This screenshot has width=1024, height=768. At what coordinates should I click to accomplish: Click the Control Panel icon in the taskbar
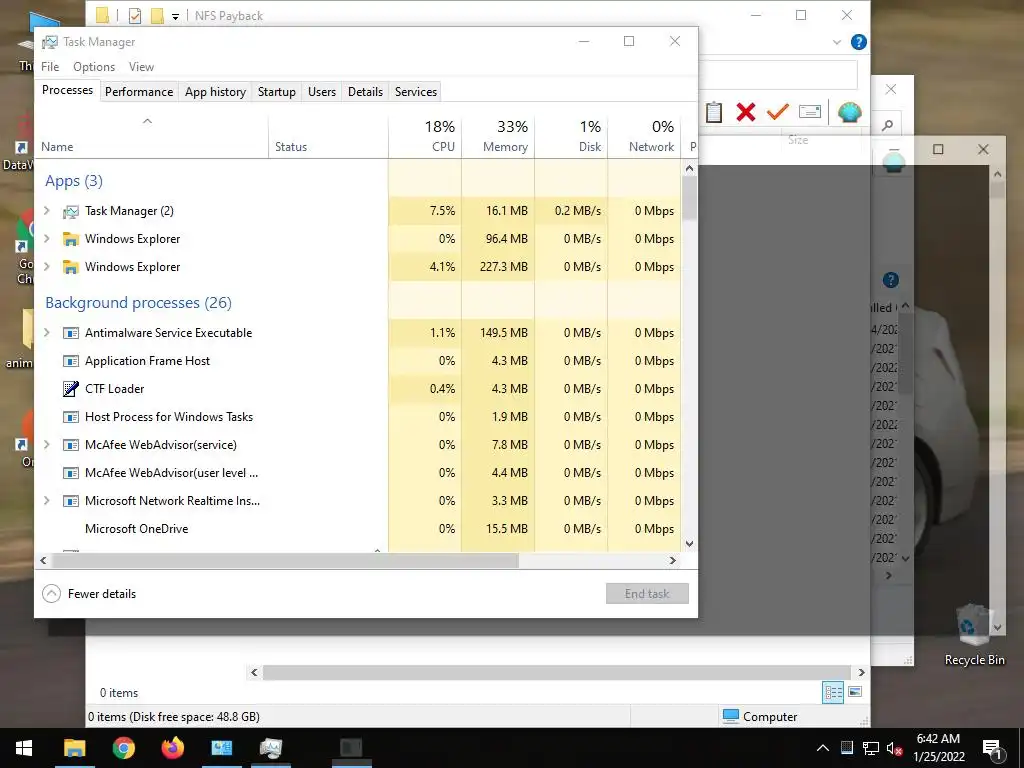click(x=221, y=748)
